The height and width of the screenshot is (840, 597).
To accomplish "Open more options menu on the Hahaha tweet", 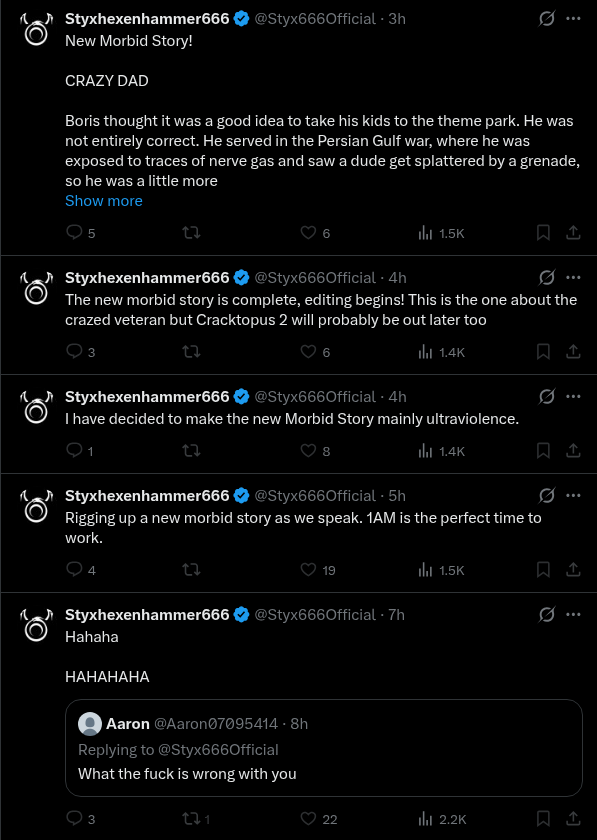I will tap(573, 614).
